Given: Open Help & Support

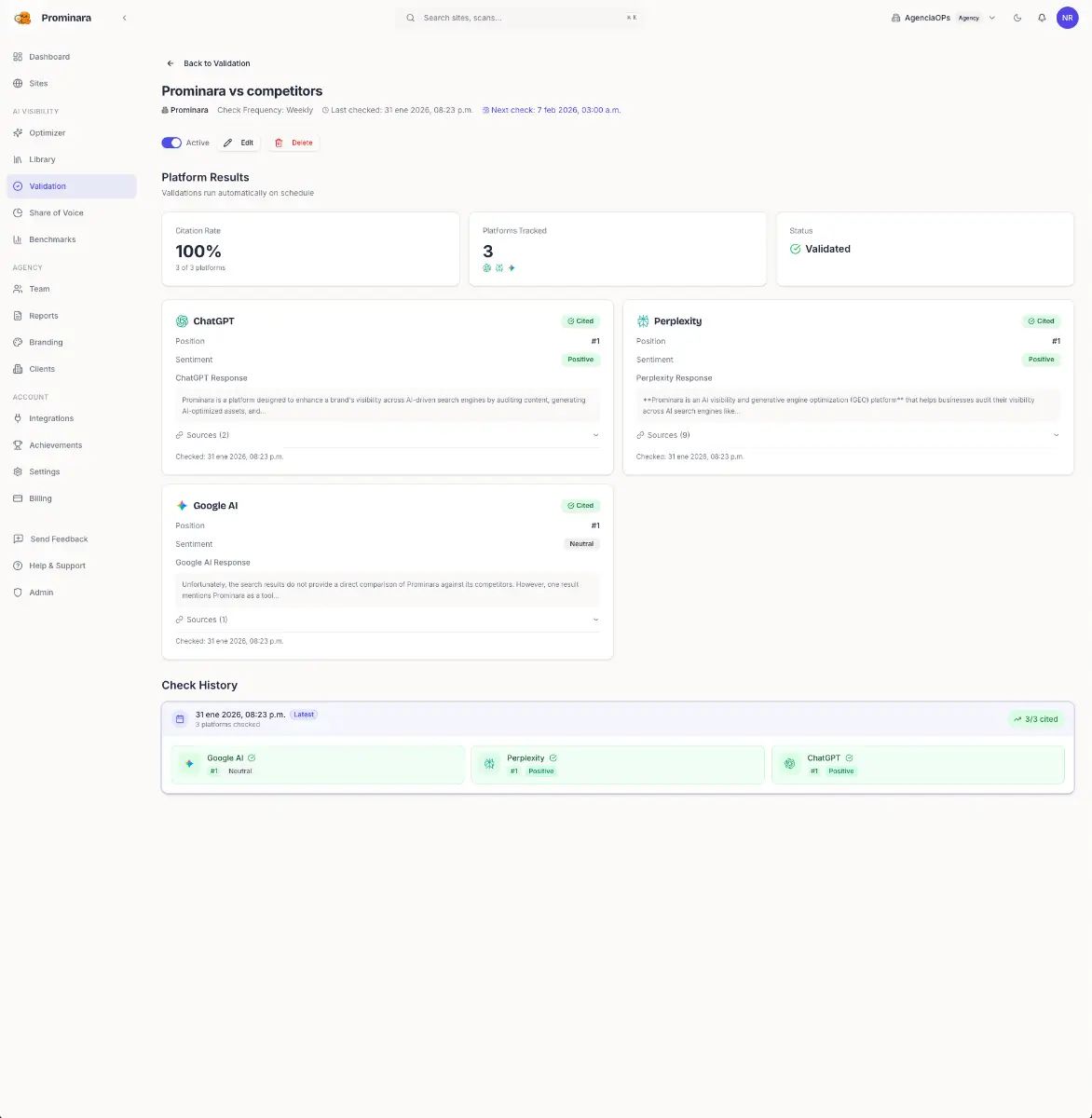Looking at the screenshot, I should (x=72, y=566).
